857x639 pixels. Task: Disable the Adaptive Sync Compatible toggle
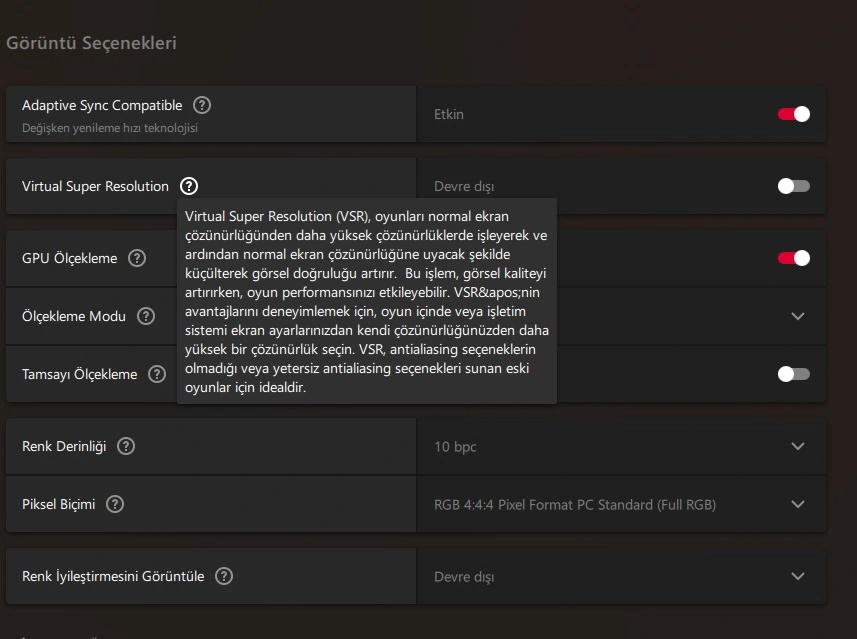[794, 114]
